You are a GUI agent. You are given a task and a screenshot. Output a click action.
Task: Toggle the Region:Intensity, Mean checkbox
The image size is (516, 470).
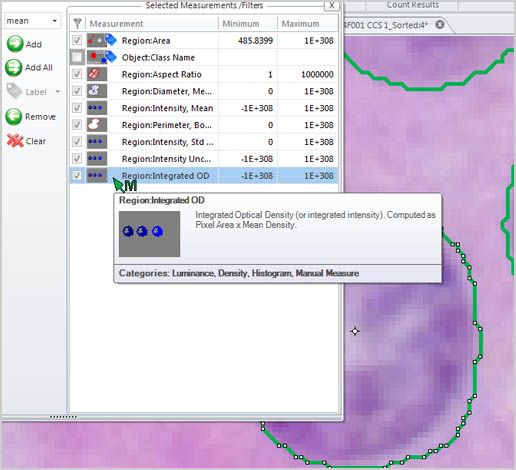(77, 108)
